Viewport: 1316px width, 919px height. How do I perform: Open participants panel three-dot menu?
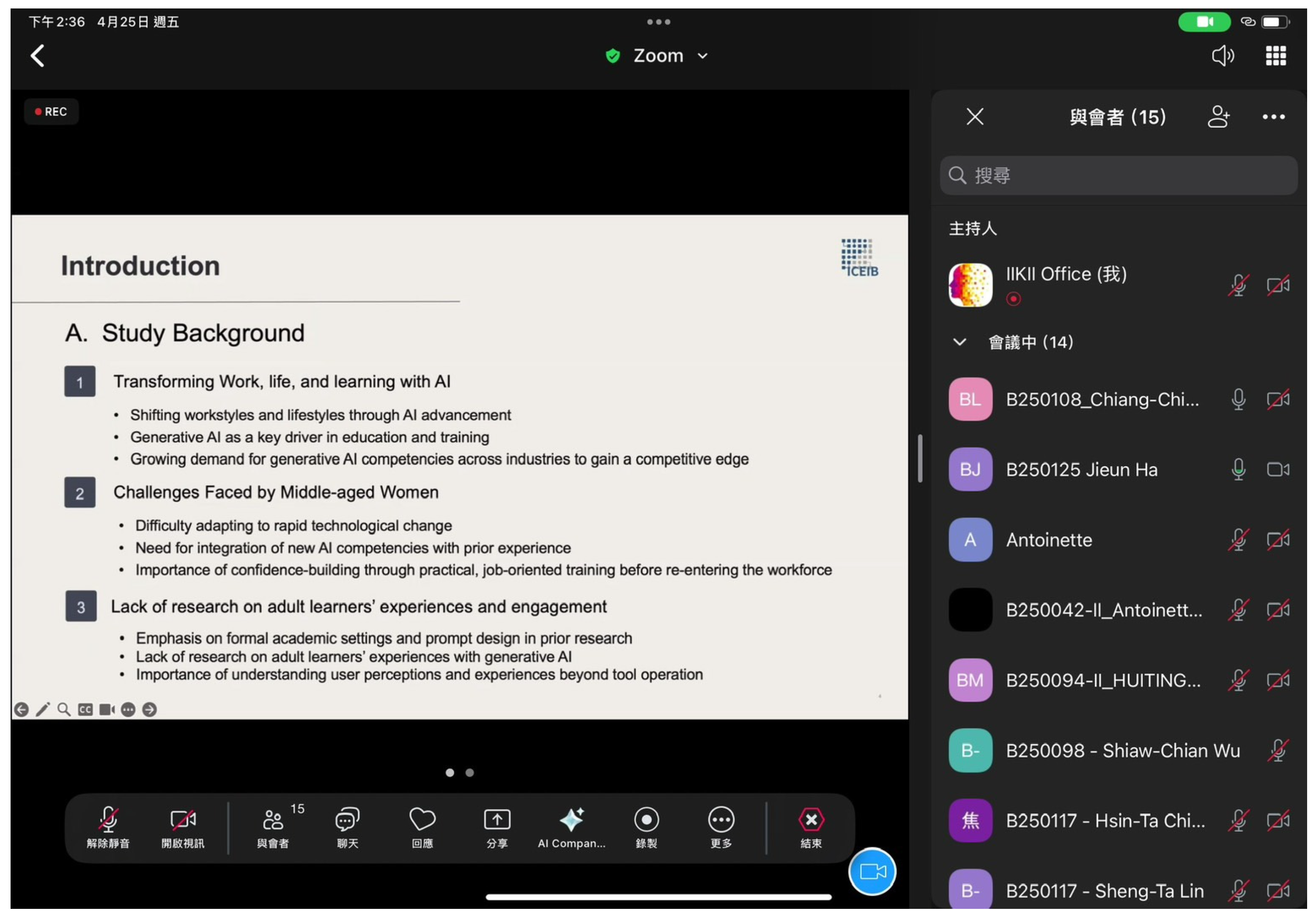pyautogui.click(x=1273, y=117)
